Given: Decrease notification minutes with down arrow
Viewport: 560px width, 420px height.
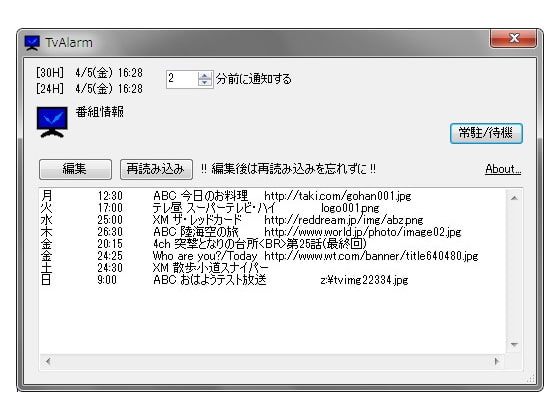Looking at the screenshot, I should 205,82.
